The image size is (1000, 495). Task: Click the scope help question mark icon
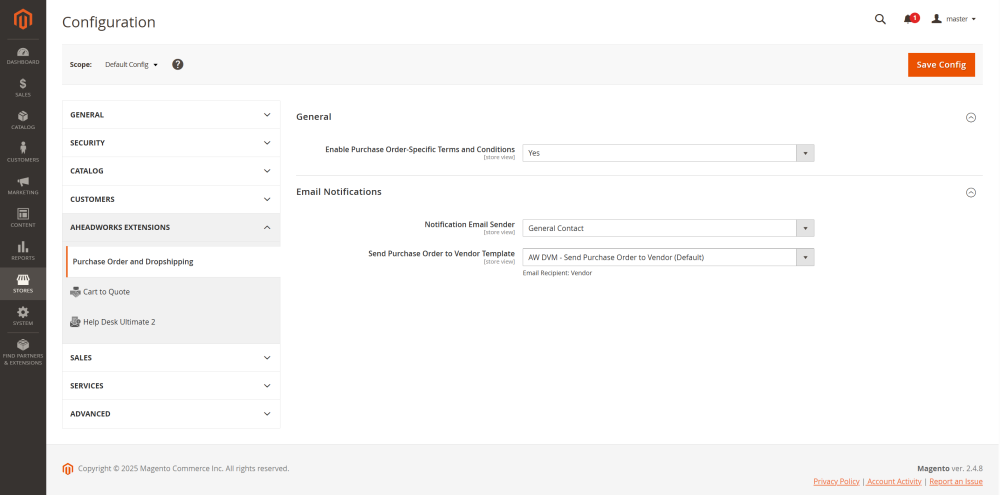click(178, 64)
